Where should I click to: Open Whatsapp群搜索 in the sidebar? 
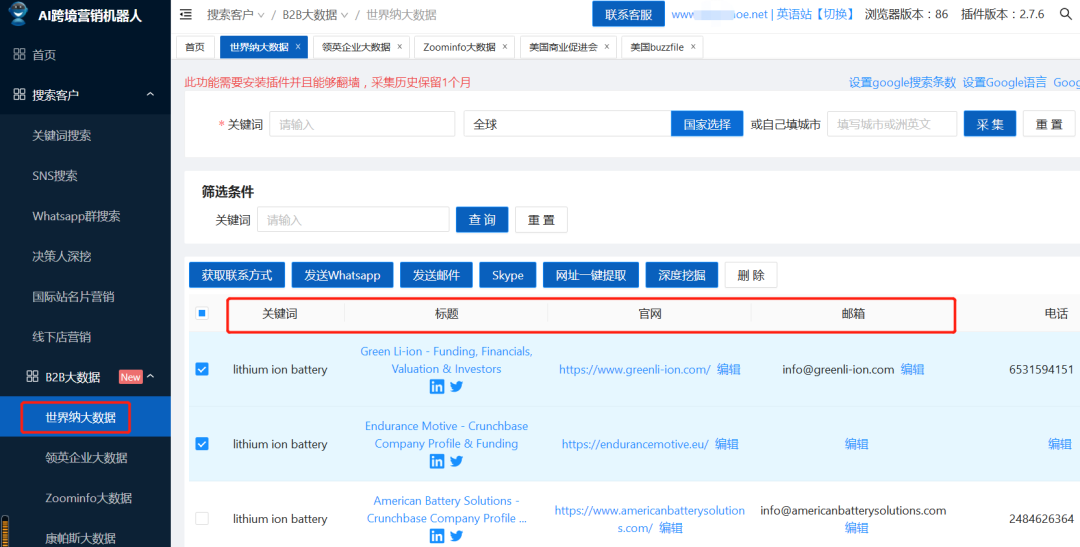point(76,216)
